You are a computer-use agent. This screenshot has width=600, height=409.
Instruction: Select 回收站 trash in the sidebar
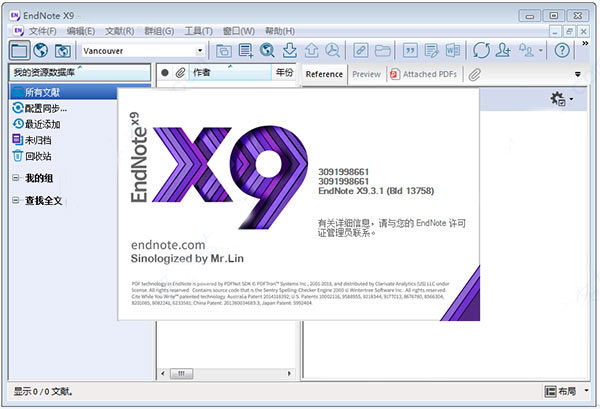[x=42, y=156]
